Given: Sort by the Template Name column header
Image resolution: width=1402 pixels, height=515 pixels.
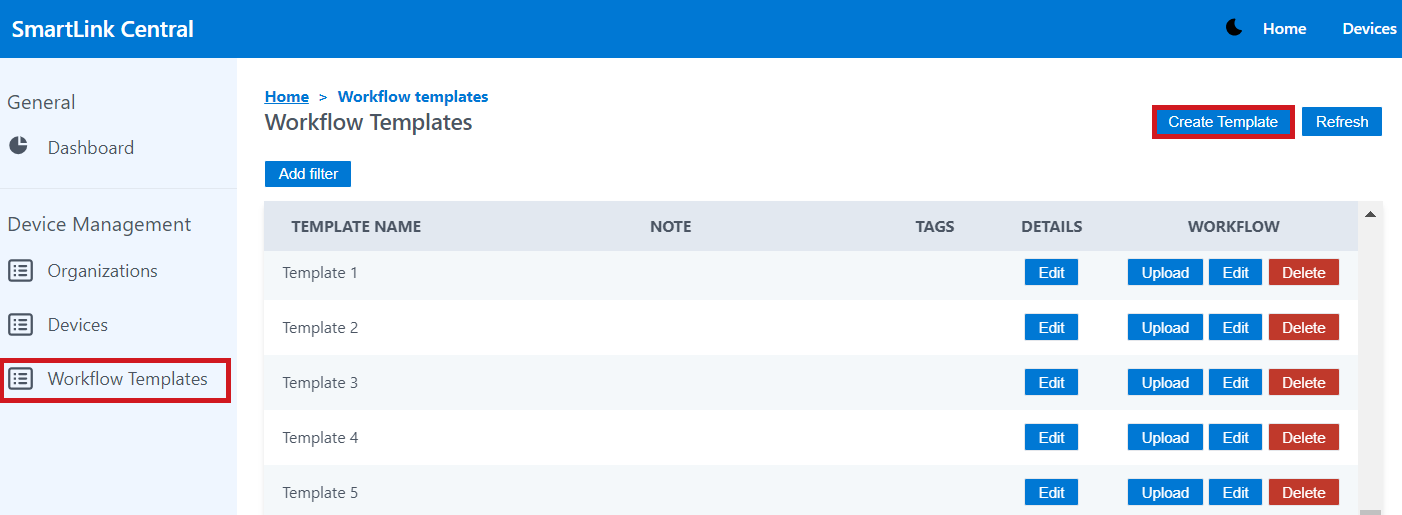Looking at the screenshot, I should 356,226.
